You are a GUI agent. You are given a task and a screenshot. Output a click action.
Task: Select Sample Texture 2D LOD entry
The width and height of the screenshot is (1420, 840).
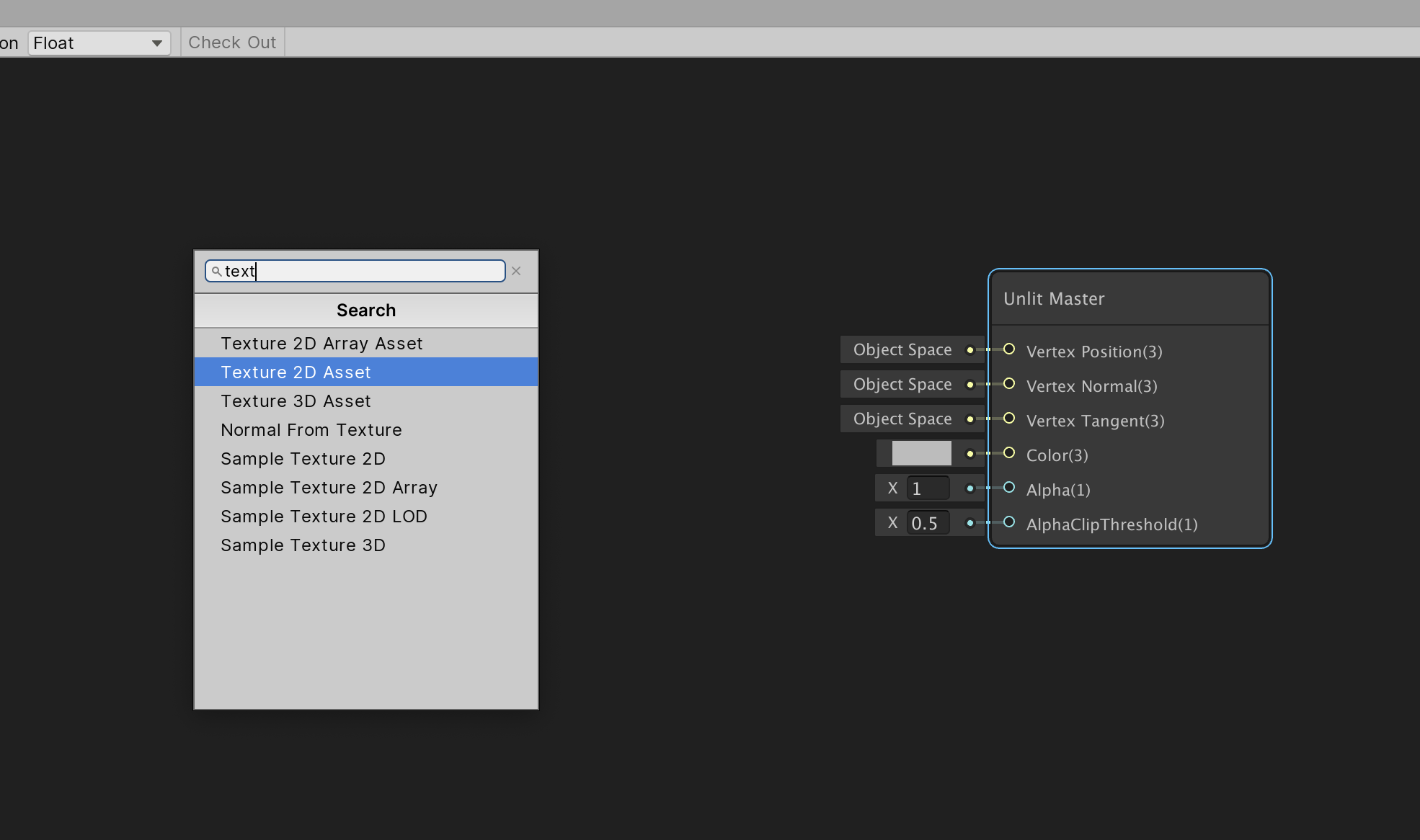(324, 517)
